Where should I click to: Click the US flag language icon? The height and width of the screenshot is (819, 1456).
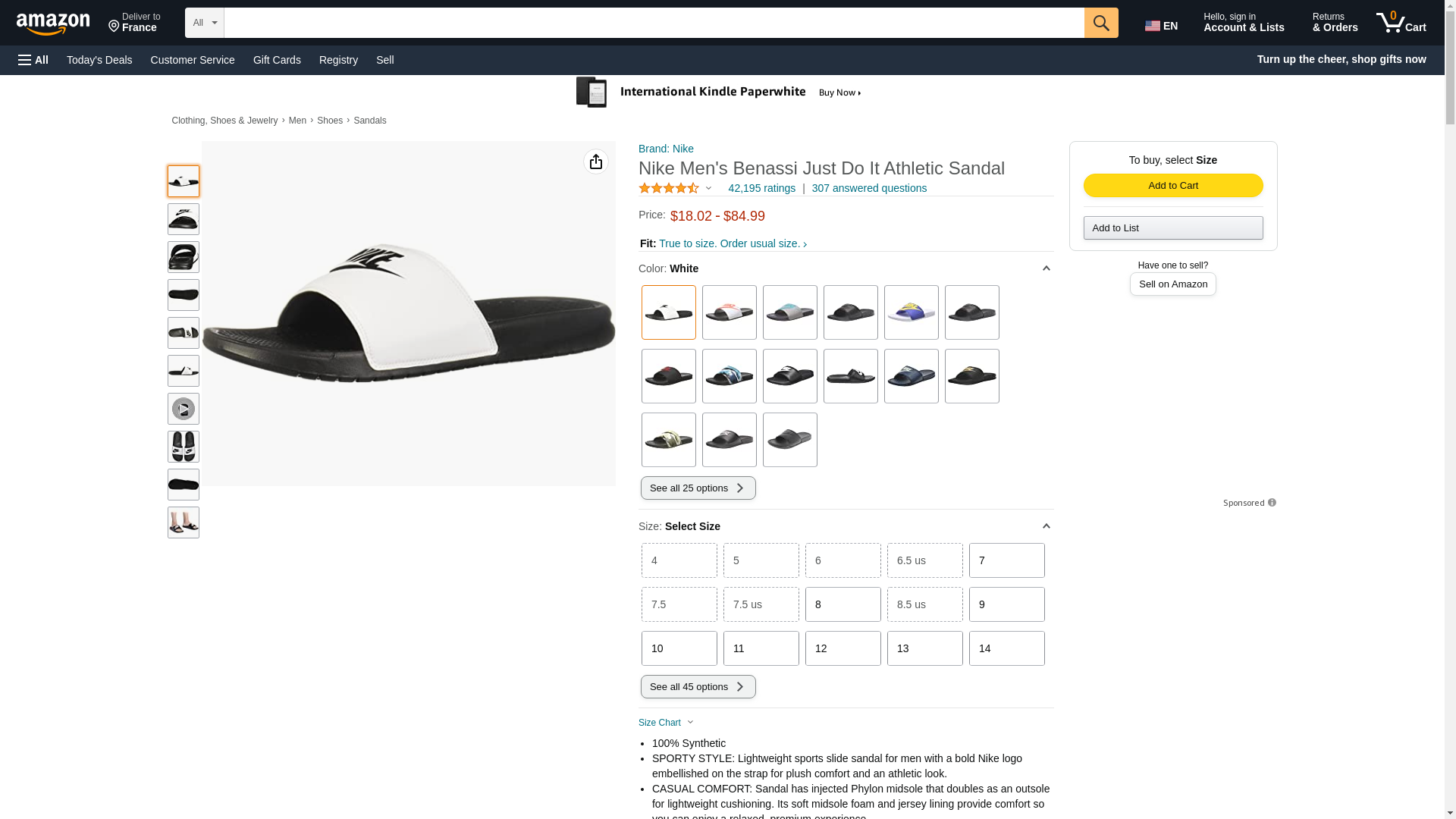pos(1152,26)
